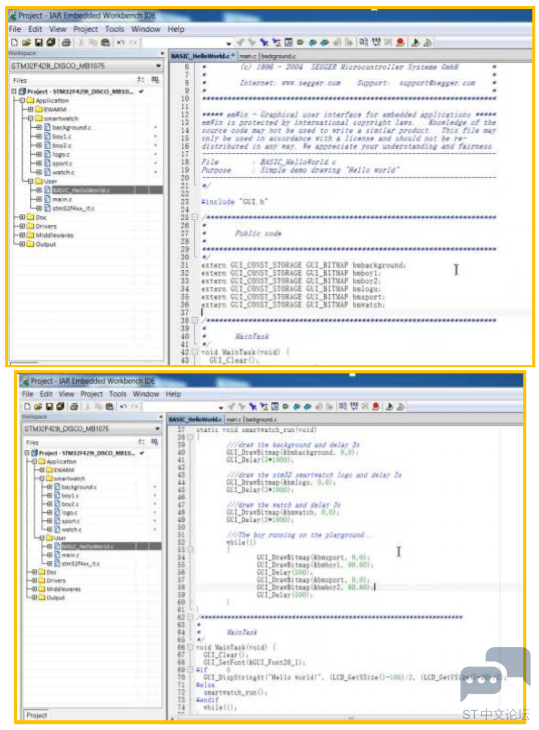
Task: Click Open file icon in bottom IAR window
Action: (x=38, y=406)
